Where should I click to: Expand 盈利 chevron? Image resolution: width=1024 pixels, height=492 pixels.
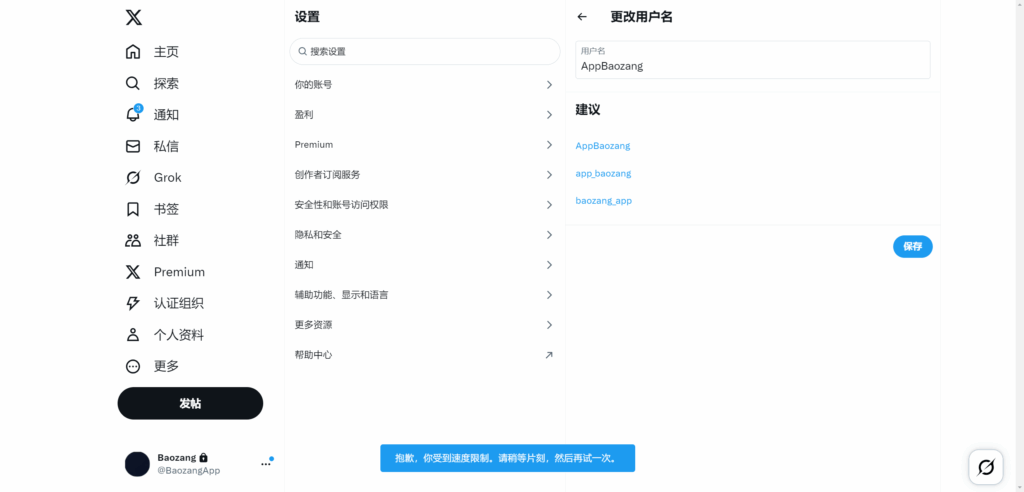pos(549,114)
